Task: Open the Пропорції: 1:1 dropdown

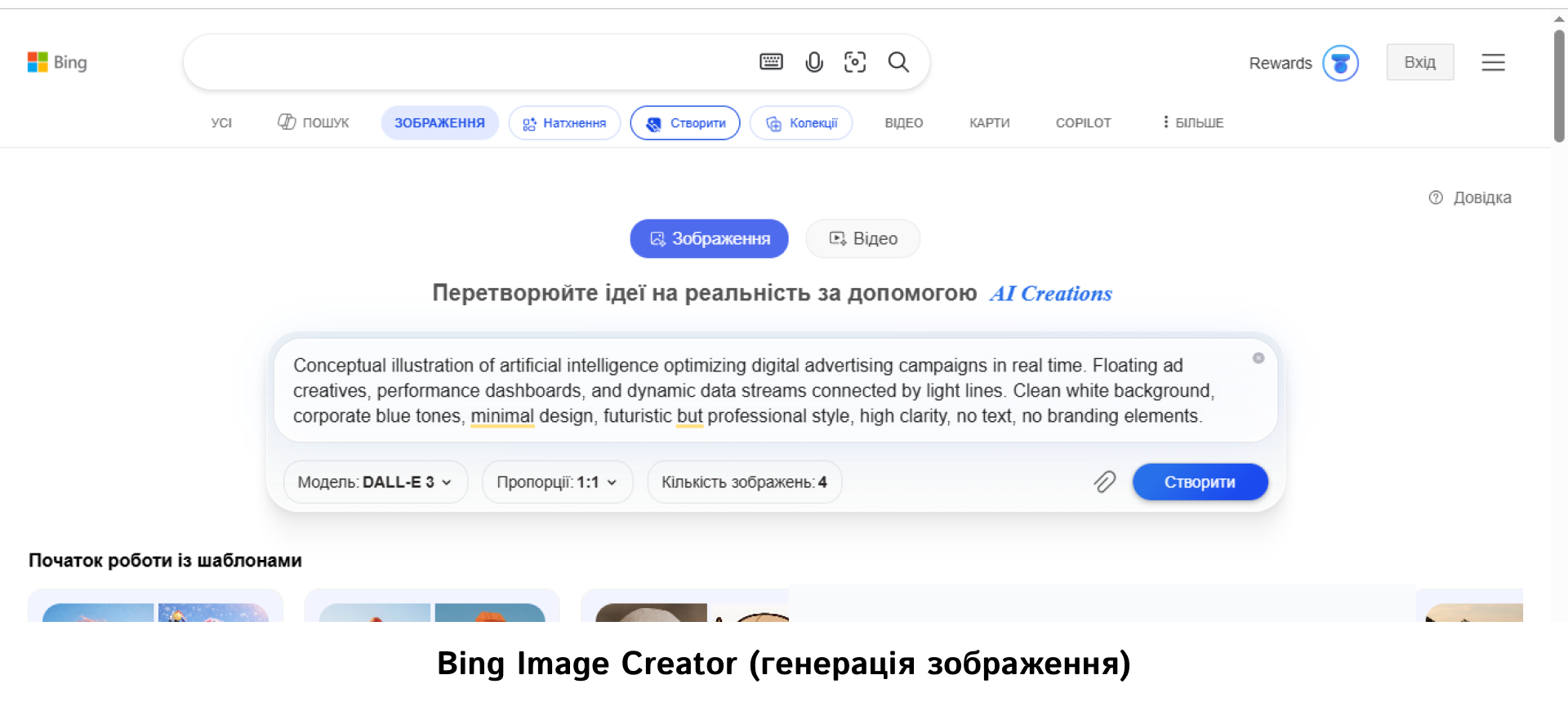Action: [x=558, y=482]
